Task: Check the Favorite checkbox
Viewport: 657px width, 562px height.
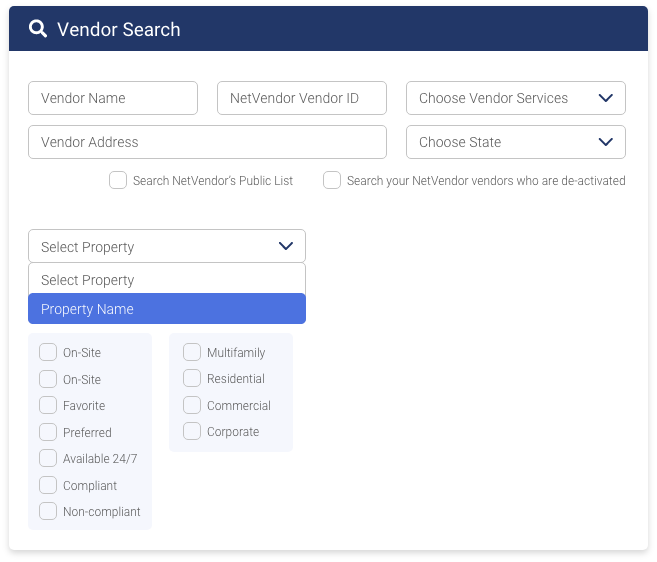Action: [x=48, y=406]
